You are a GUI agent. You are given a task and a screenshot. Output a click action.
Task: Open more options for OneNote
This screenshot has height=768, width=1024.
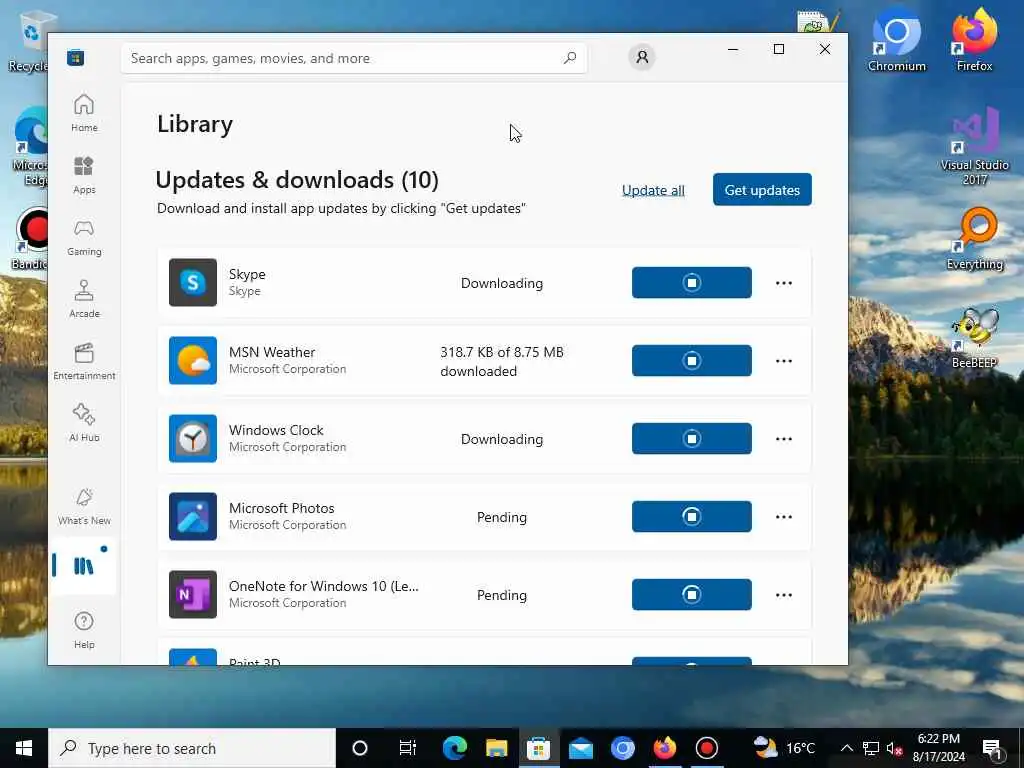784,595
